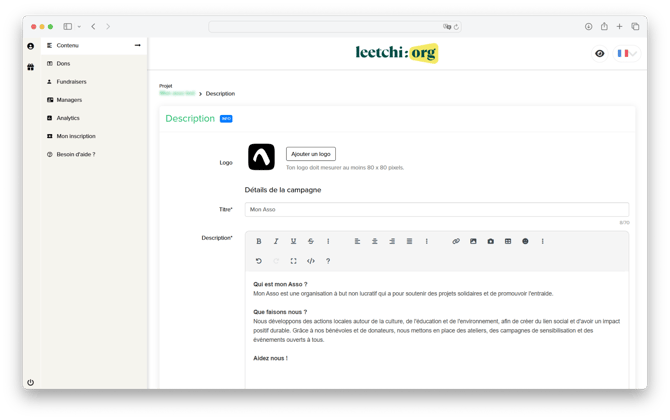Click the user profile icon in left rail
Viewport: 670px width, 420px height.
coord(30,46)
